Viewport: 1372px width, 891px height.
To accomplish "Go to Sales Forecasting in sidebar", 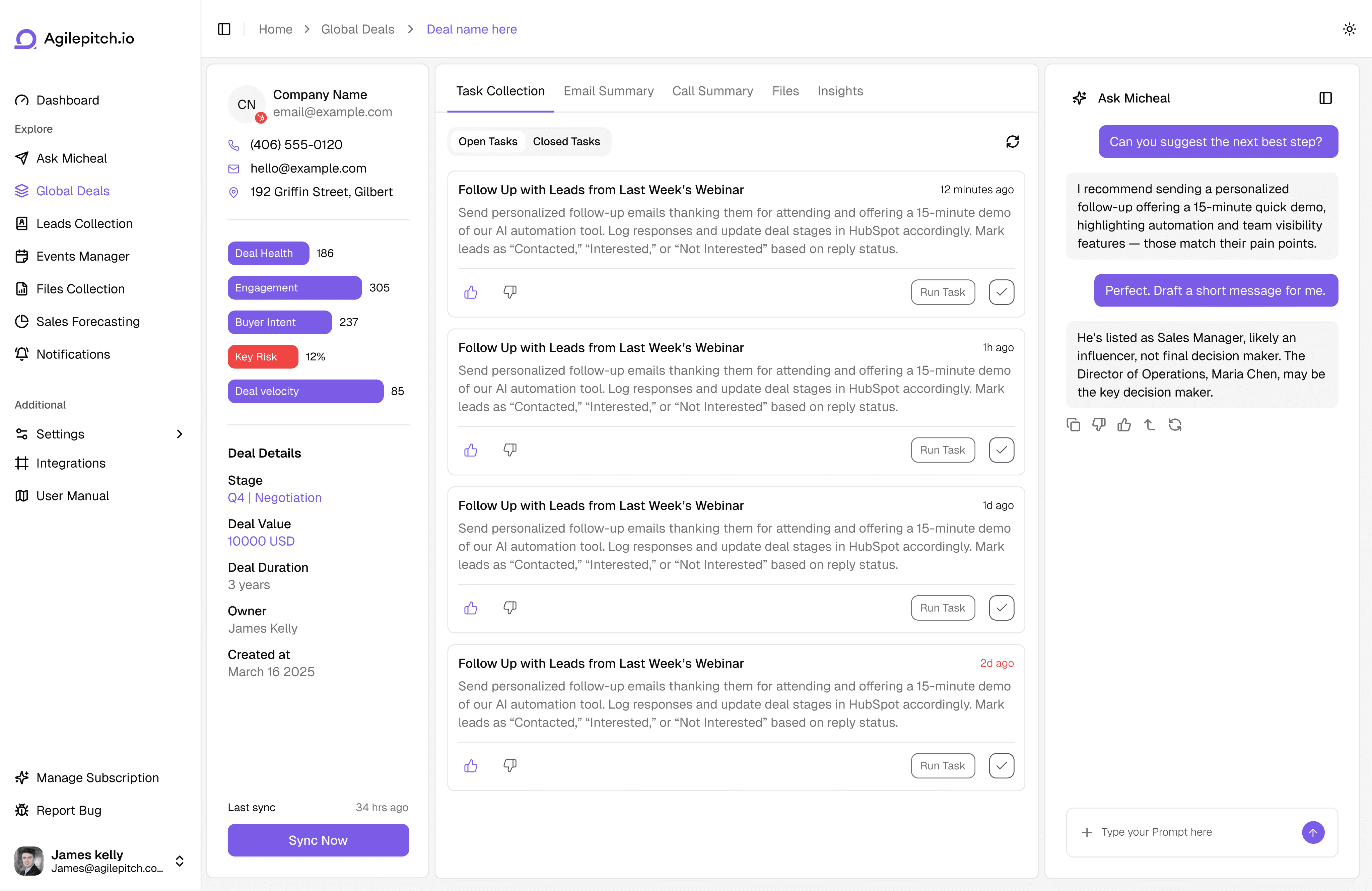I will pos(88,322).
